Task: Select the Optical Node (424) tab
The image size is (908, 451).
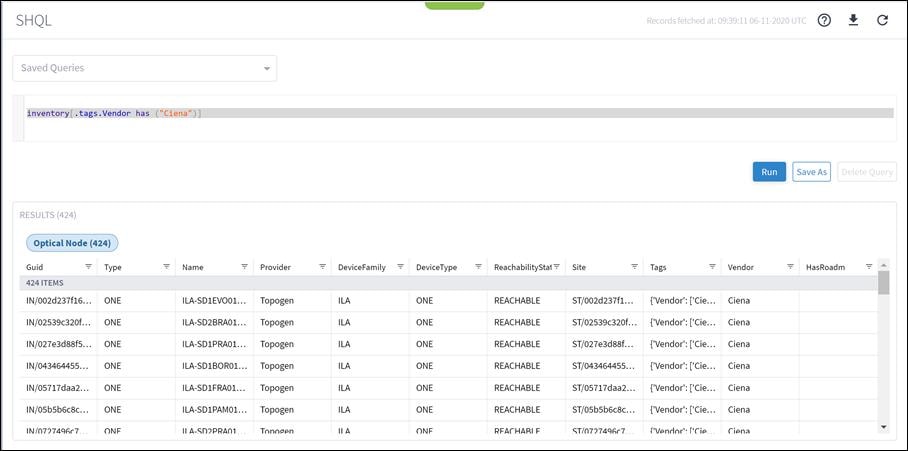Action: [72, 243]
